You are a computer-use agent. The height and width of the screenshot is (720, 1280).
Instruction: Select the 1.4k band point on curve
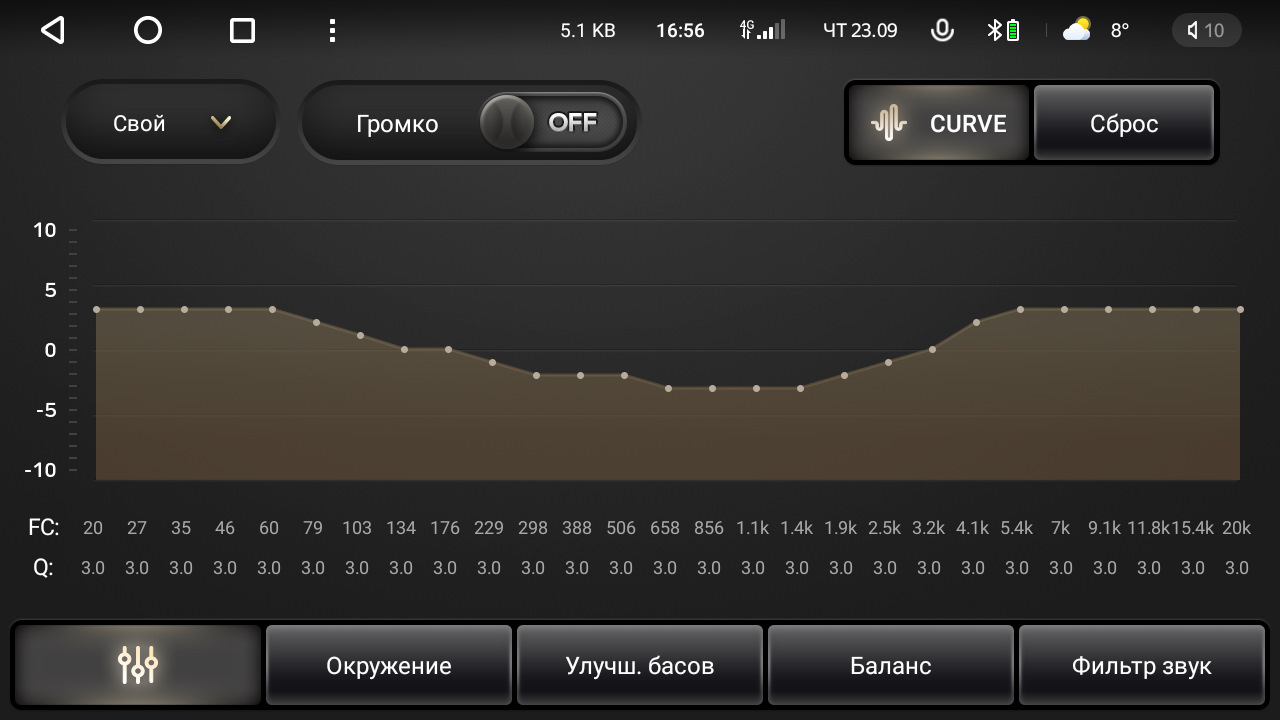pos(800,388)
